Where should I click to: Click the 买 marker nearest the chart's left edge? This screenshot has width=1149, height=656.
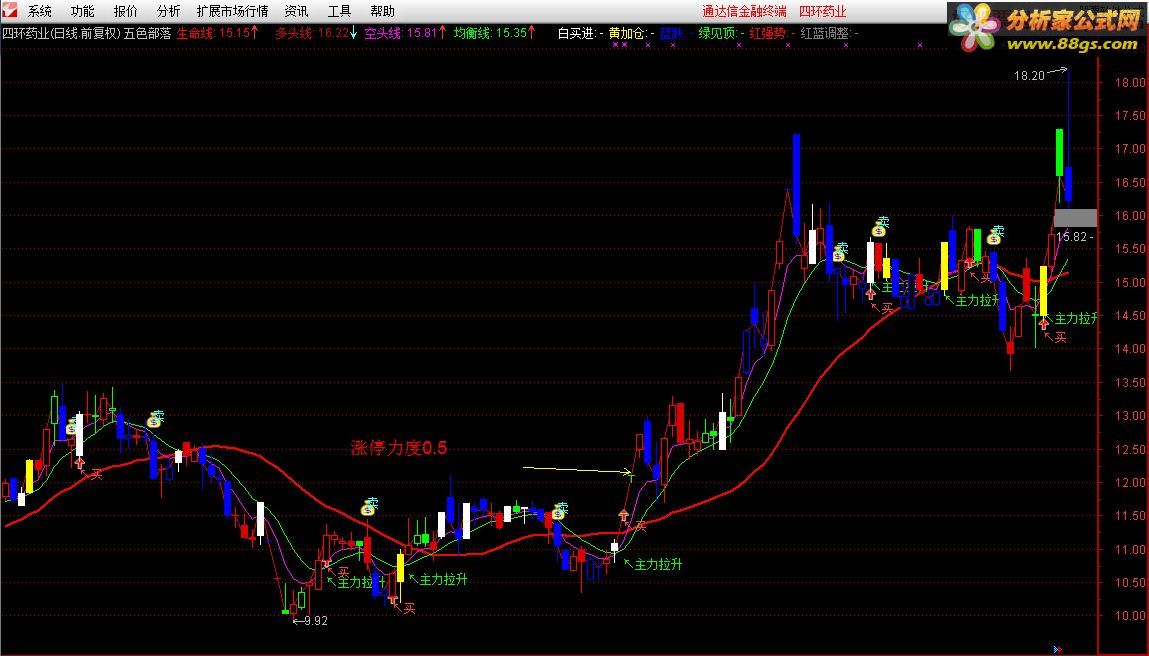[x=96, y=474]
